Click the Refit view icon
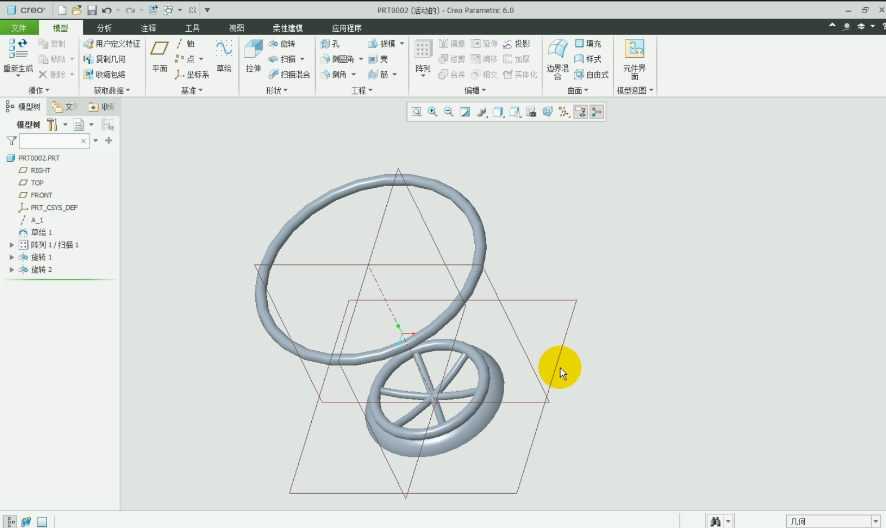The width and height of the screenshot is (886, 528). pos(416,112)
